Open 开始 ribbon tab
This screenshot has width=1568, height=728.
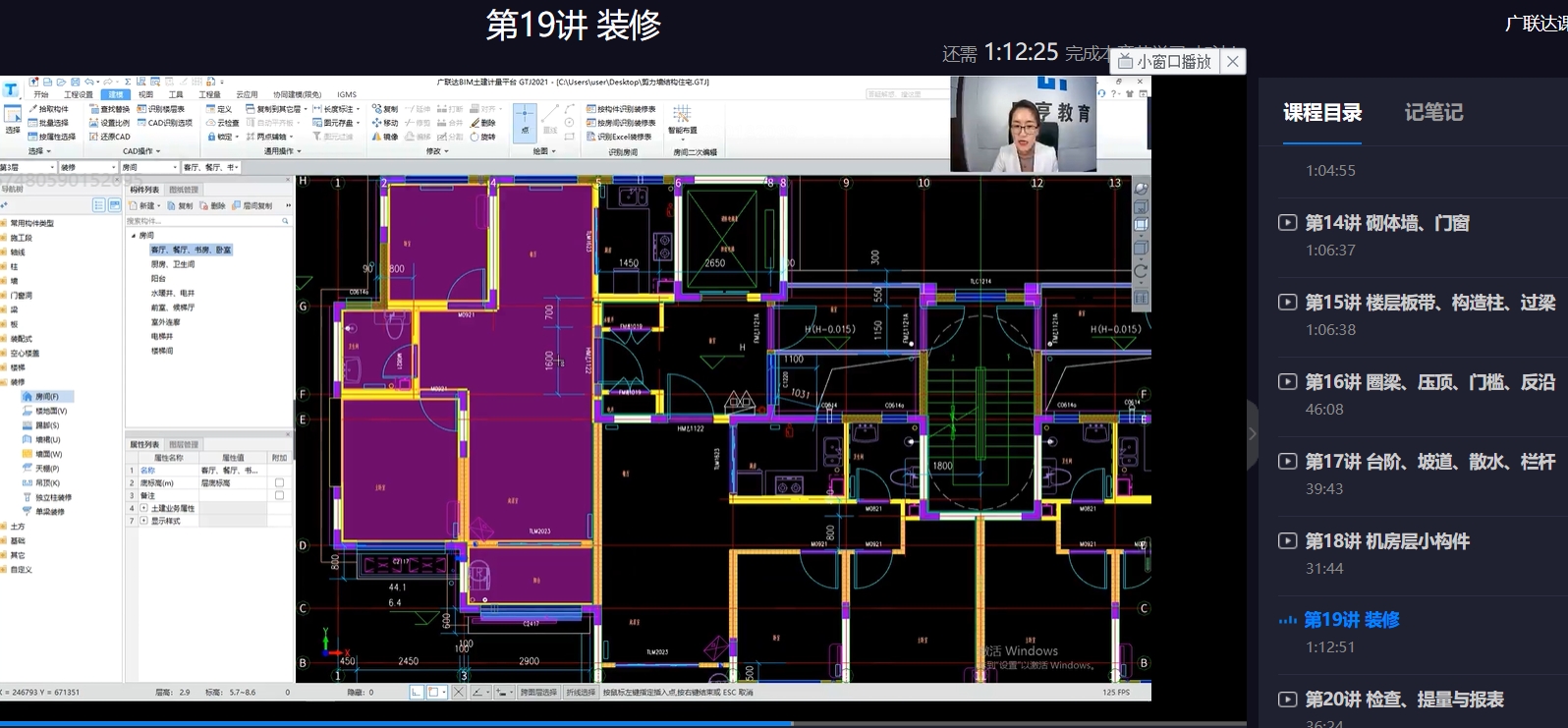point(41,94)
